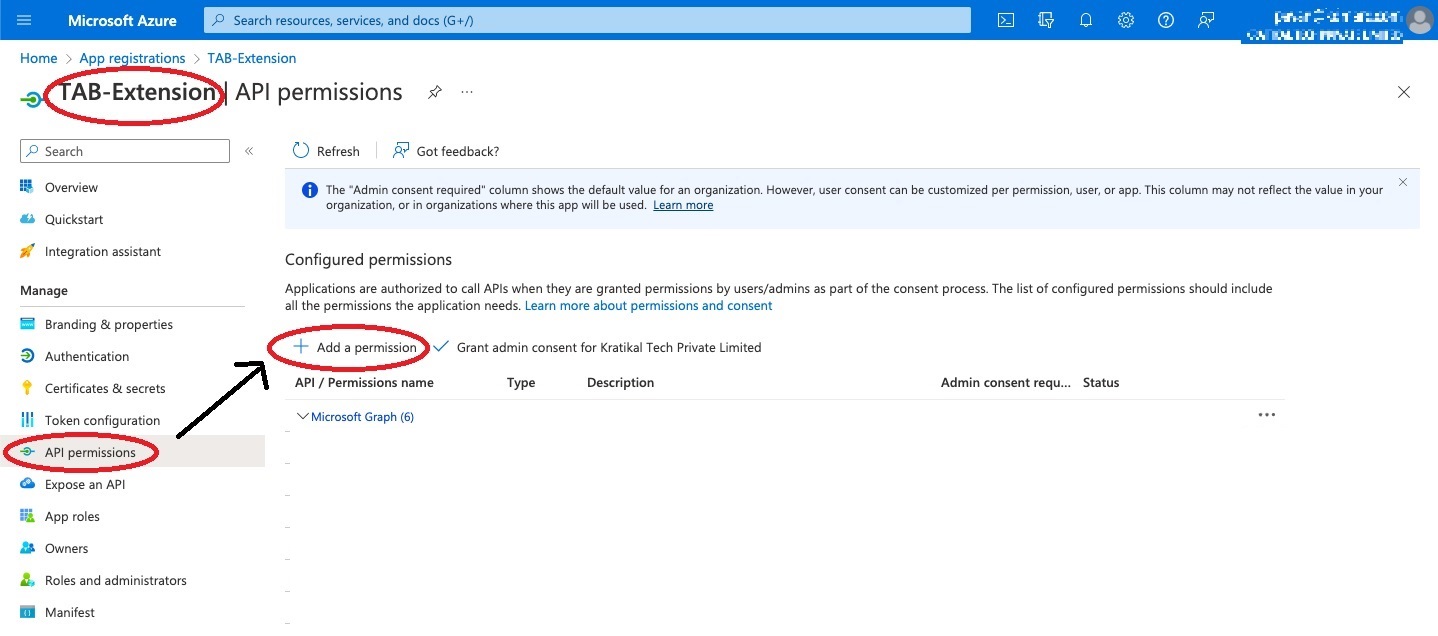Click the Certificates & secrets key icon
Screen dimensions: 1438x636
click(27, 388)
